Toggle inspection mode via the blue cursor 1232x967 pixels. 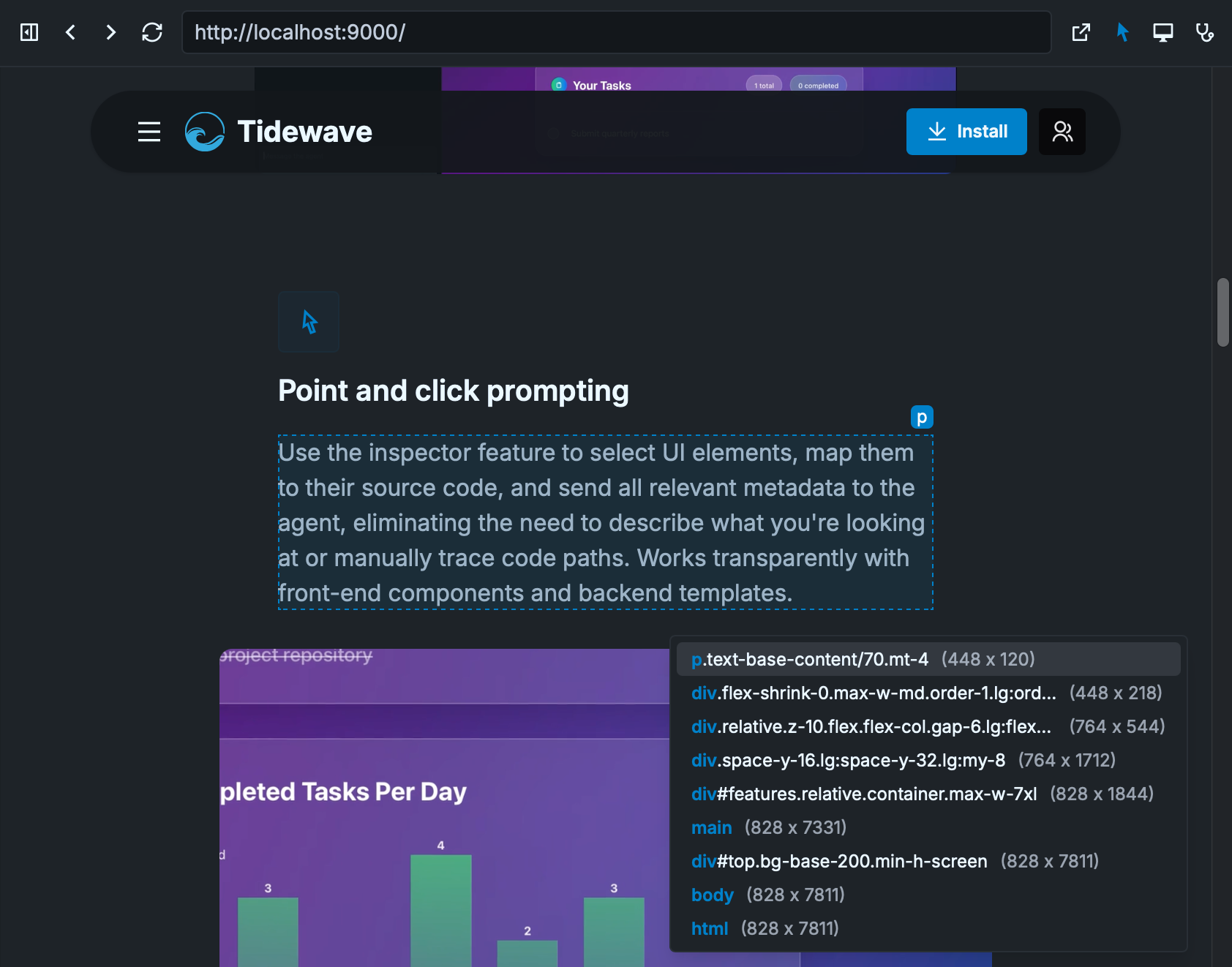click(1123, 32)
